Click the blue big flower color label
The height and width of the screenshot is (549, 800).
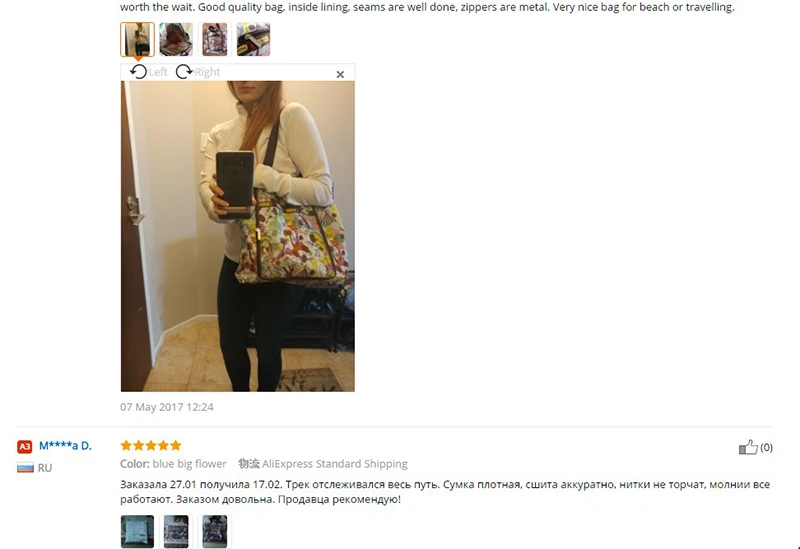coord(189,464)
